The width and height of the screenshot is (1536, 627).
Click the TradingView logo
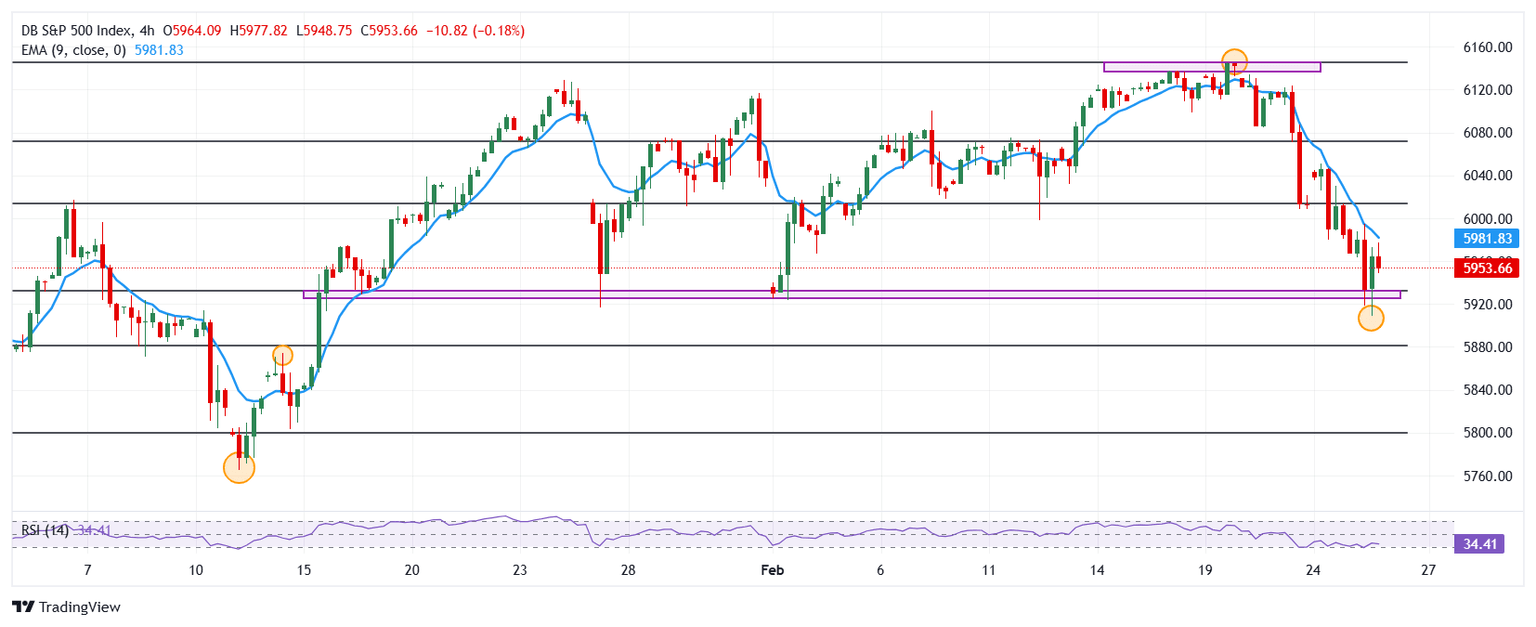[x=65, y=606]
